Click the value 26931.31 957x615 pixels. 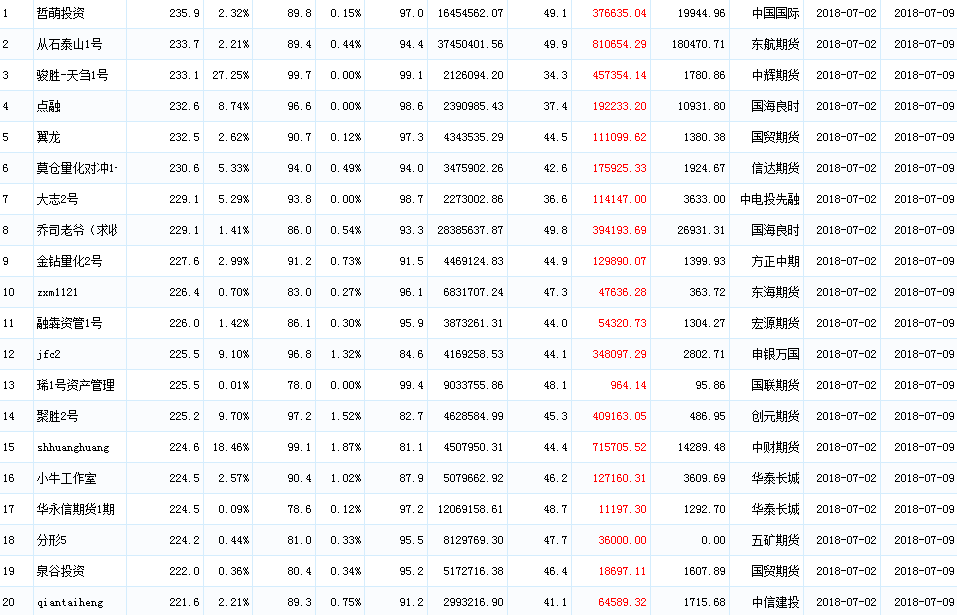click(702, 230)
